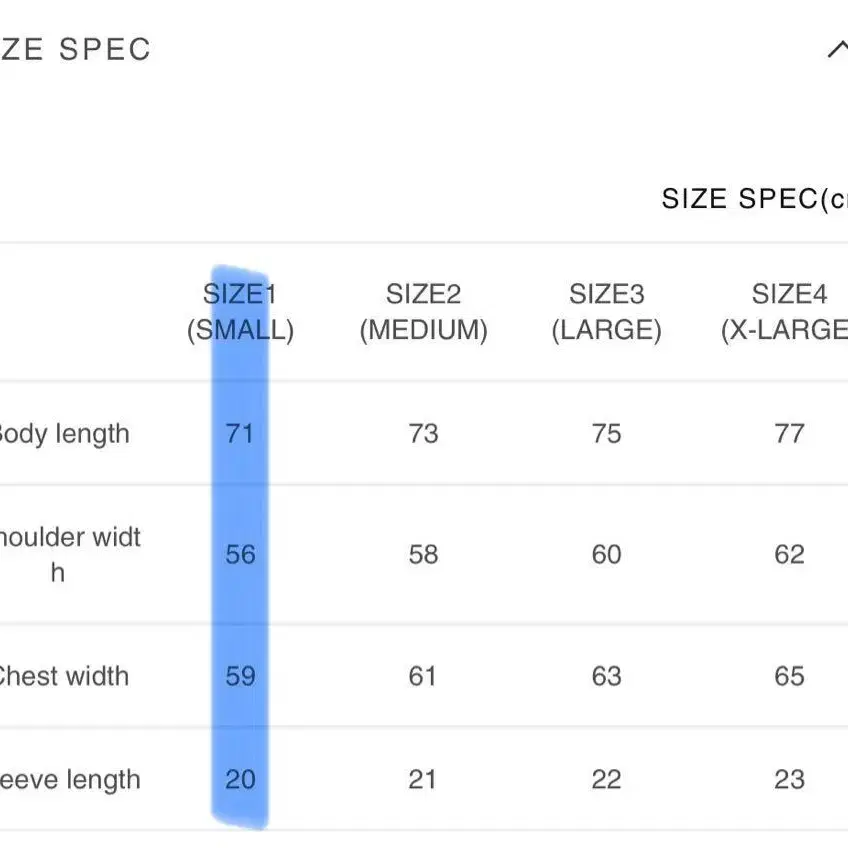Click sleeve length value 22 for large
Image resolution: width=848 pixels, height=848 pixels.
pyautogui.click(x=606, y=779)
